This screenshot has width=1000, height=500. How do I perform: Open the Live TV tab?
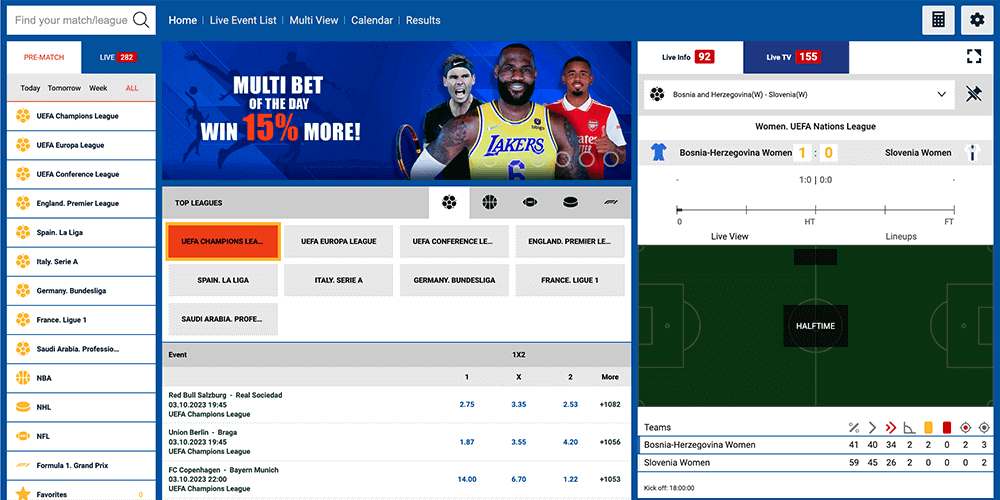[796, 57]
